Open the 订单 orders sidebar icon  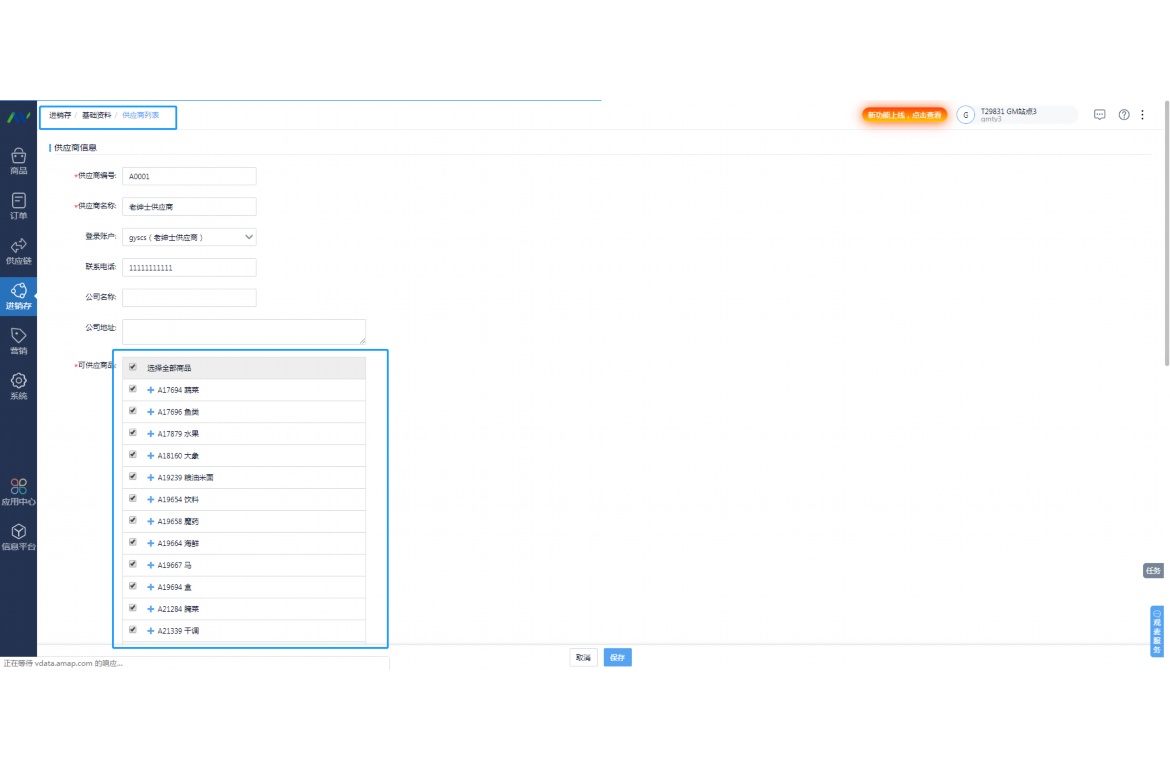coord(18,205)
